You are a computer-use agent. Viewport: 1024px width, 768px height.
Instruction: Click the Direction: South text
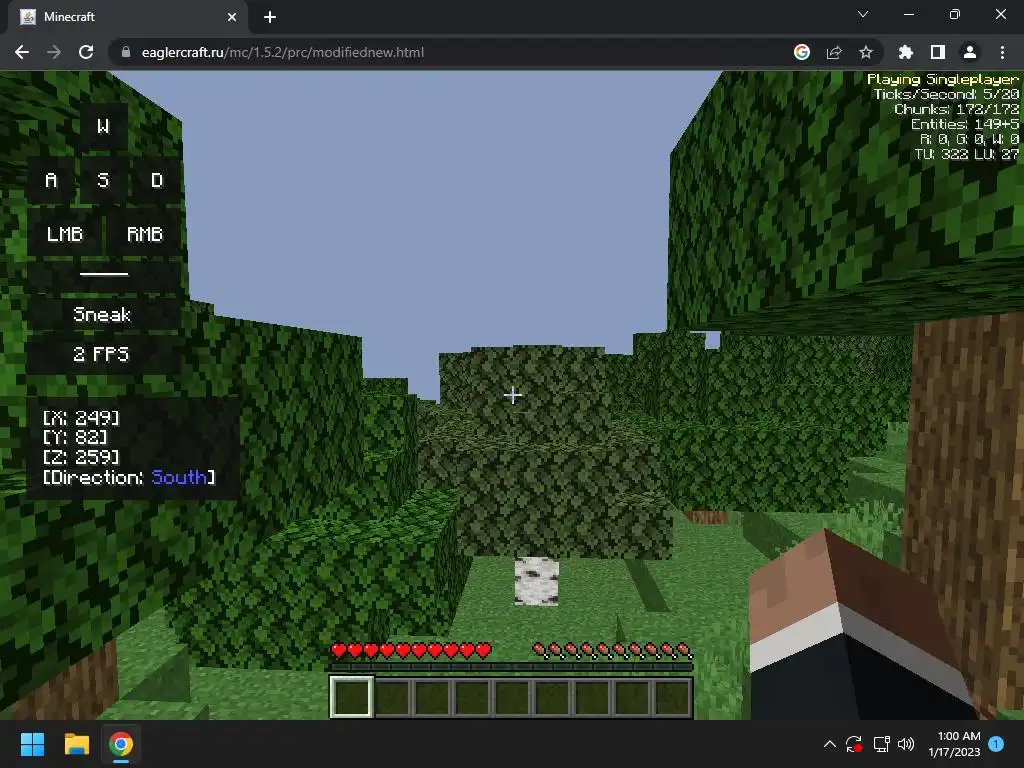[x=129, y=477]
